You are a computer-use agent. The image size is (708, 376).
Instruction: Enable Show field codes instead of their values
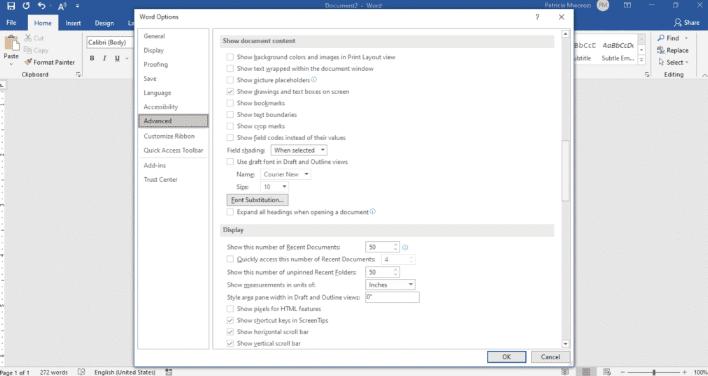point(230,137)
